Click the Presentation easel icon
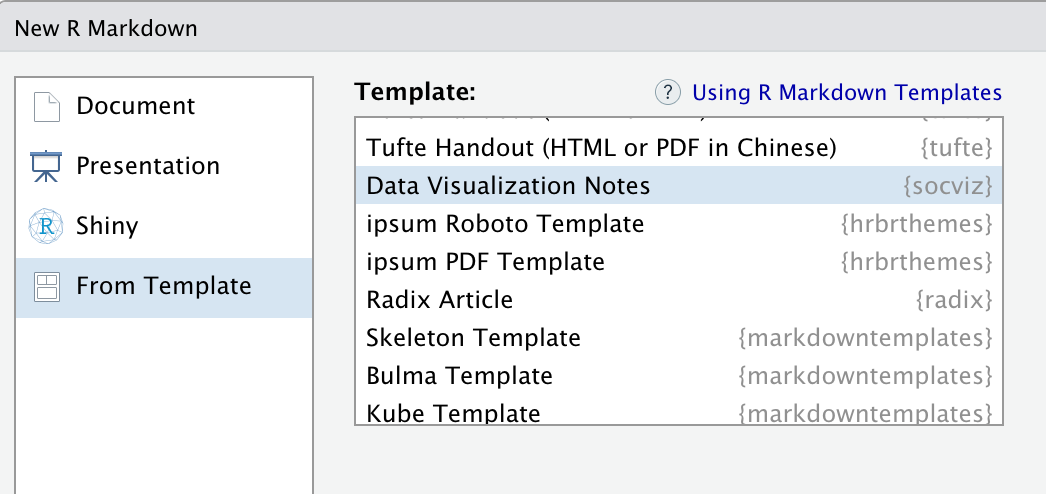 pos(46,166)
